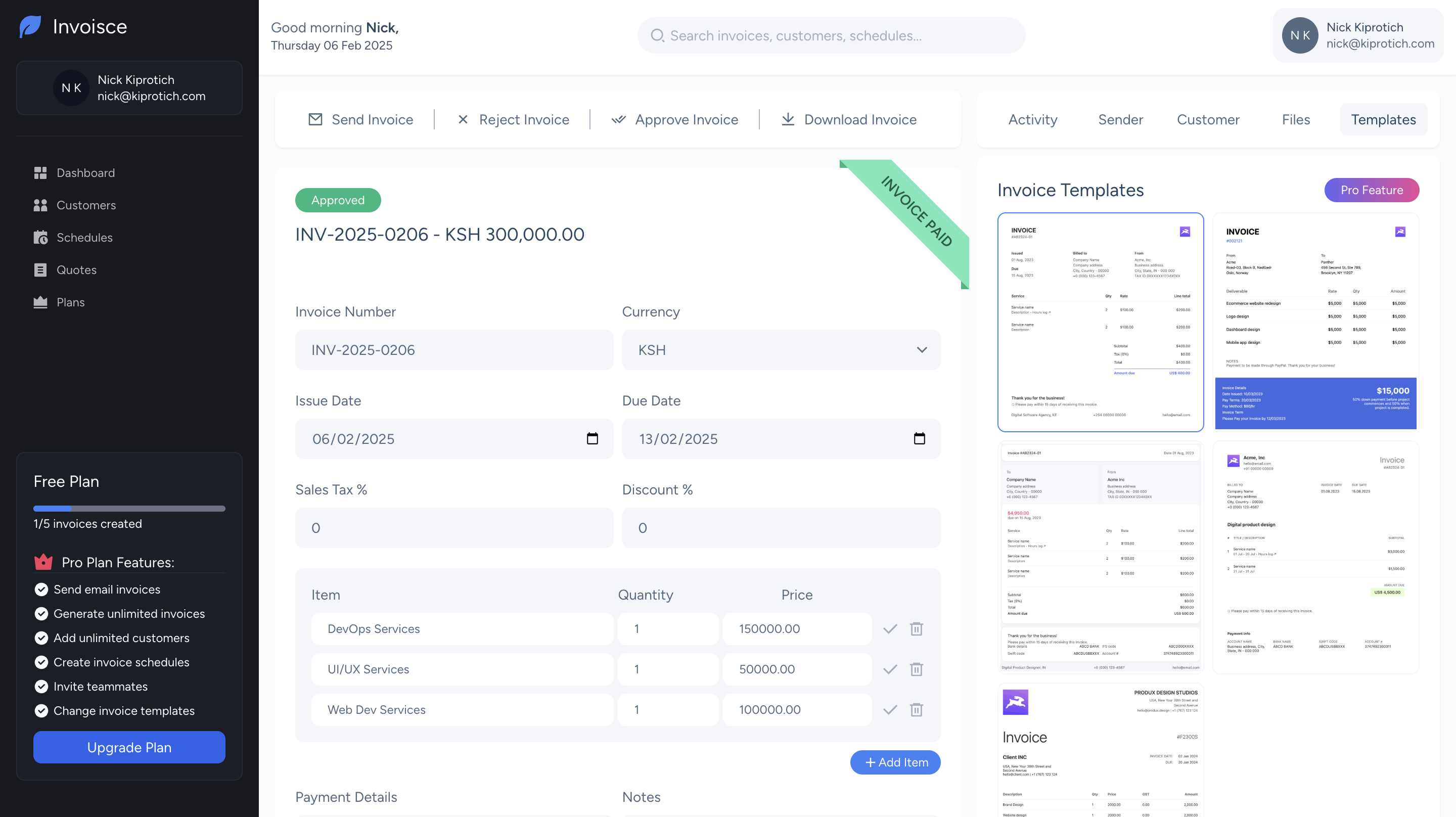The width and height of the screenshot is (1456, 817).
Task: Open the Due Date calendar picker
Action: point(919,439)
